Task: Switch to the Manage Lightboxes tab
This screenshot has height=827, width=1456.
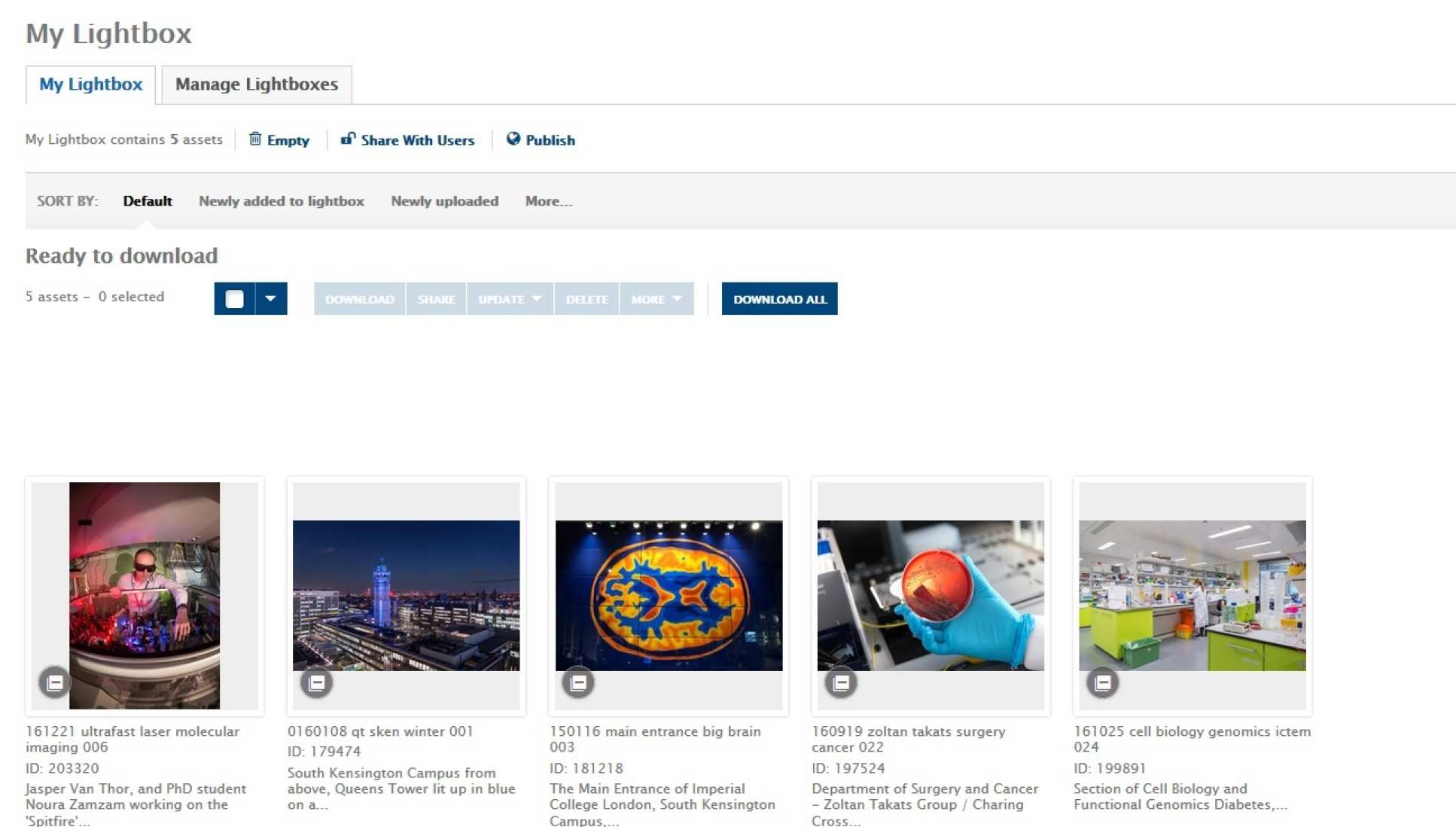Action: click(x=256, y=84)
